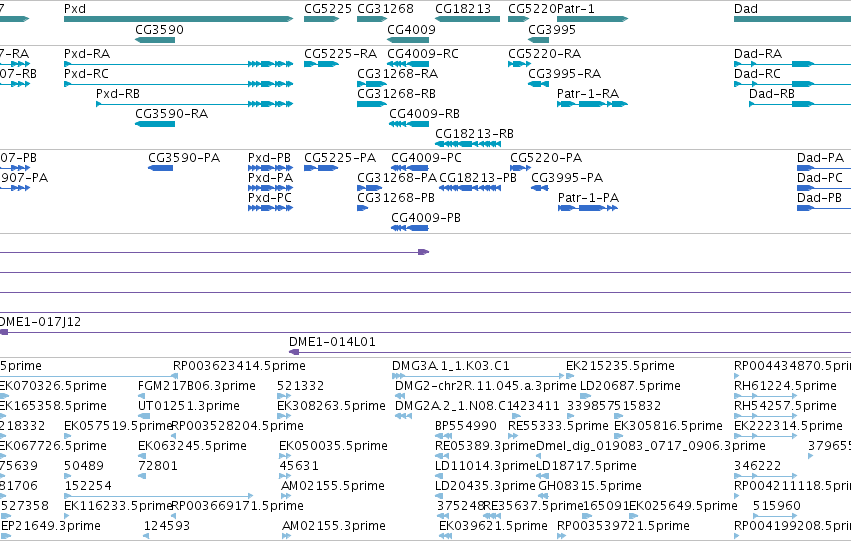Open the CG3995-PA protein label

567,178
